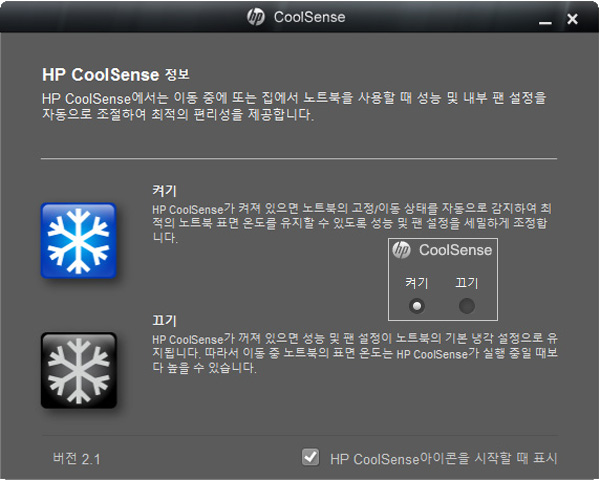This screenshot has height=480, width=600.
Task: Select the 켜기 radio button
Action: click(417, 306)
